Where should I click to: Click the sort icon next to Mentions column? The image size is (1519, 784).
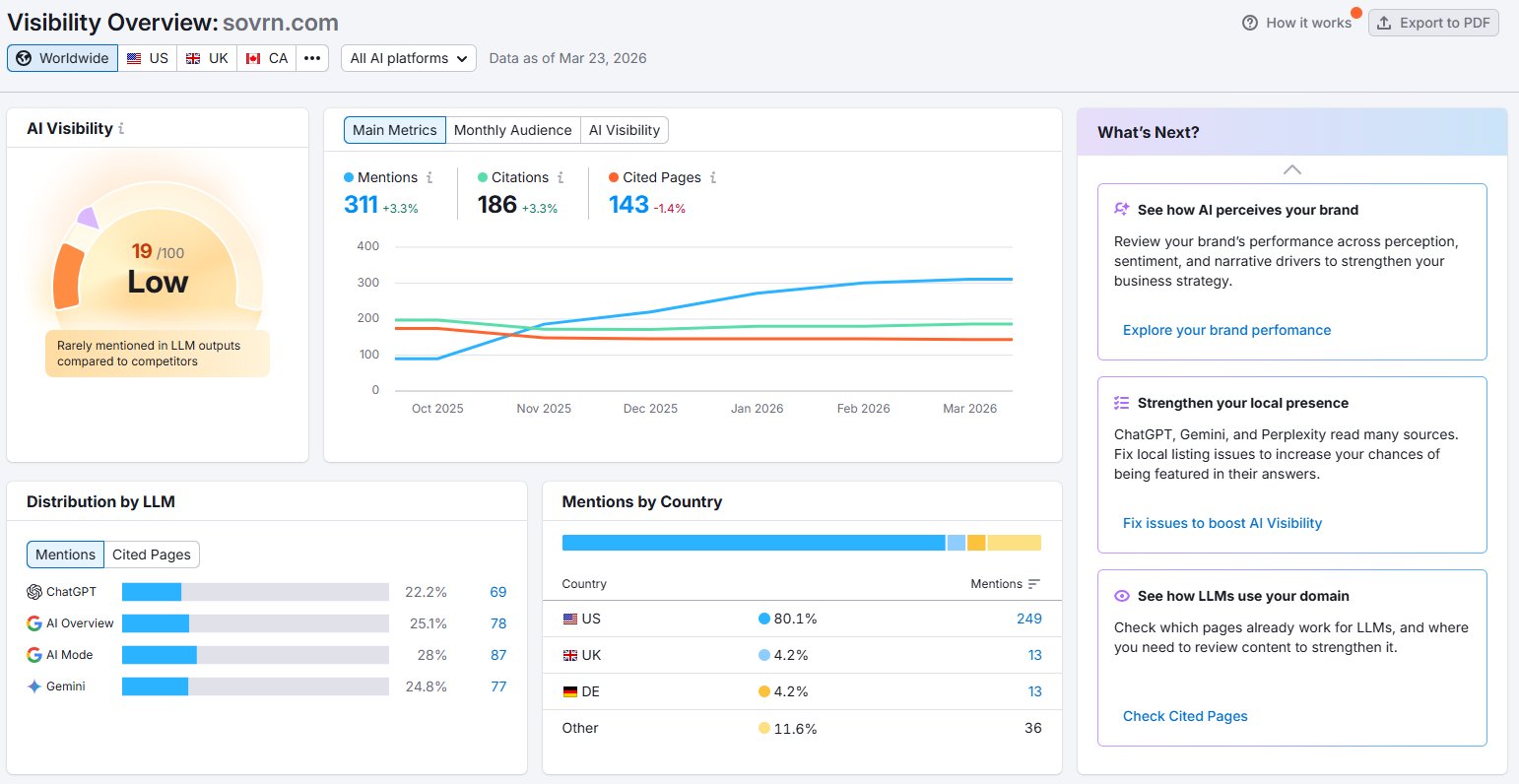1034,584
